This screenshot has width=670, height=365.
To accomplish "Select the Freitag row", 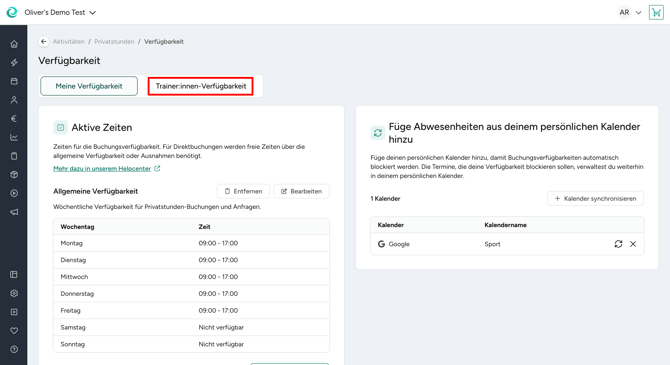I will 191,310.
